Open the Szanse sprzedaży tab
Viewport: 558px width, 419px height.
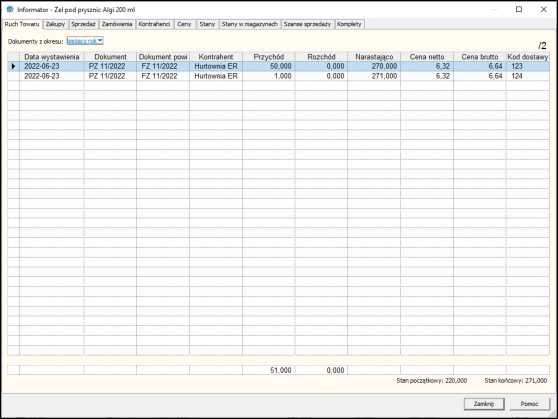coord(307,24)
